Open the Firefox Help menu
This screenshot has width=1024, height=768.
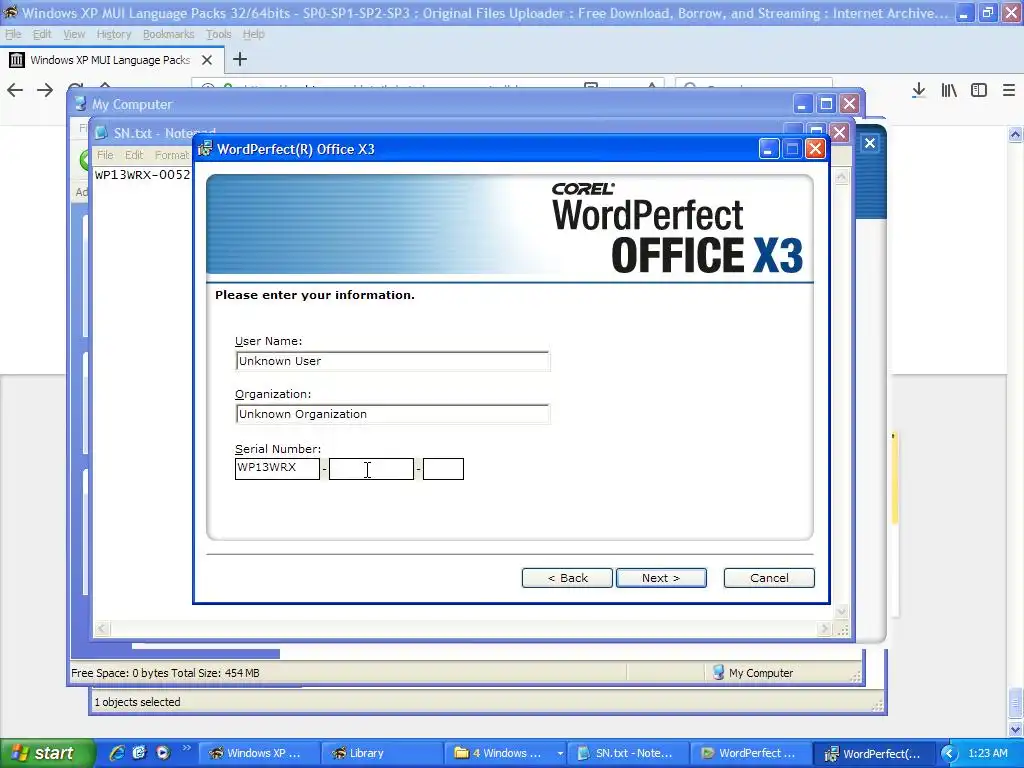[x=253, y=34]
